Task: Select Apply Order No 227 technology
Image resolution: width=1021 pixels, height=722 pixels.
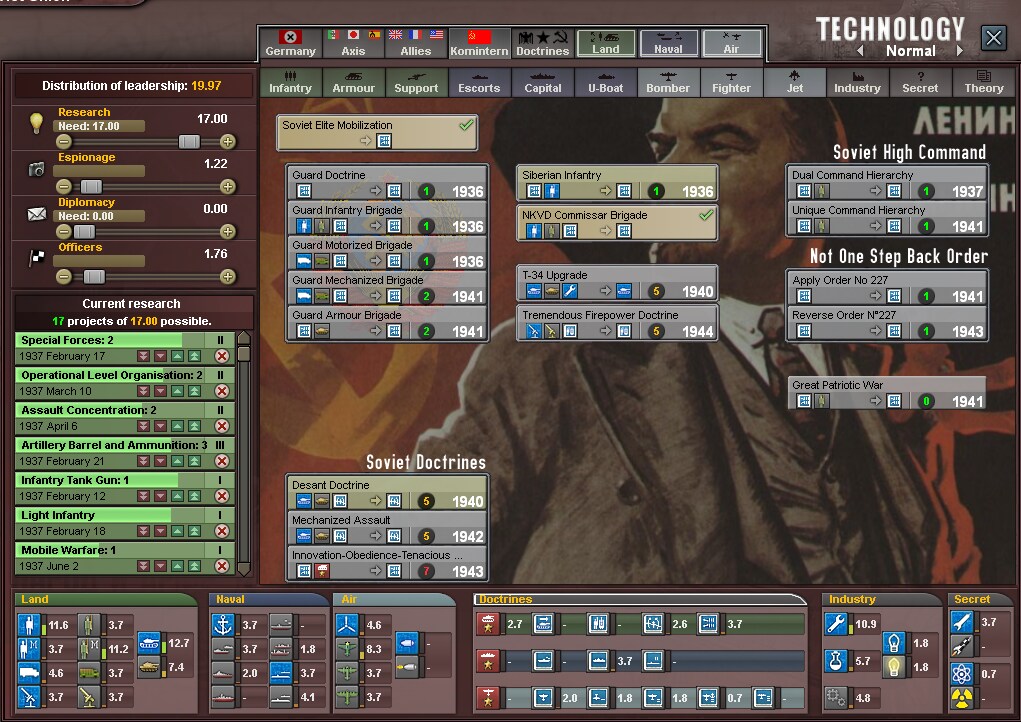Action: pos(887,288)
